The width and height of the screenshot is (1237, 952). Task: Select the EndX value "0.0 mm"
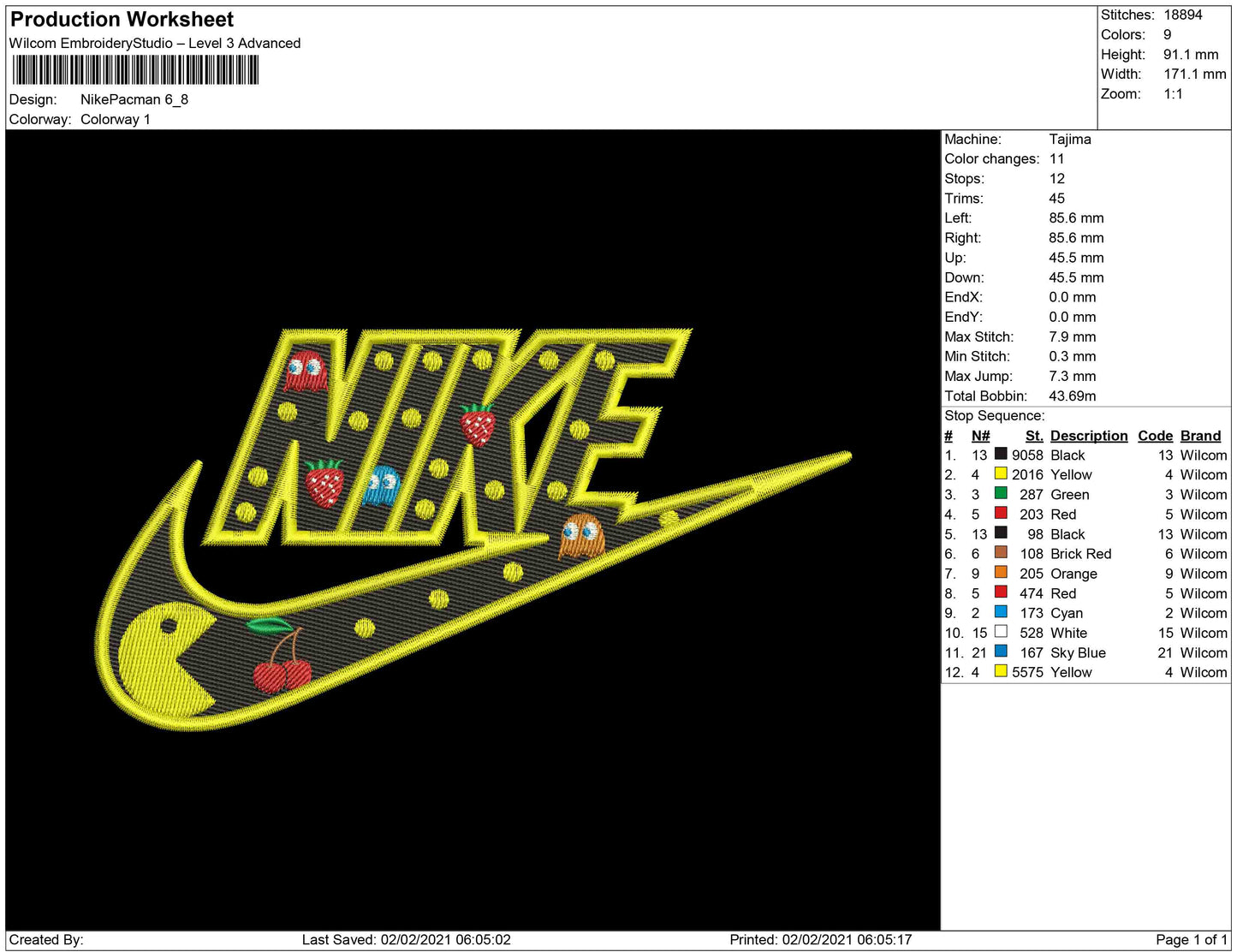click(x=1073, y=297)
